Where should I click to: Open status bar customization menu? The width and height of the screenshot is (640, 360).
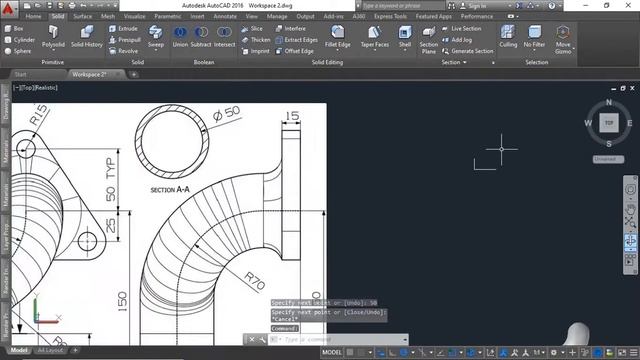point(634,353)
